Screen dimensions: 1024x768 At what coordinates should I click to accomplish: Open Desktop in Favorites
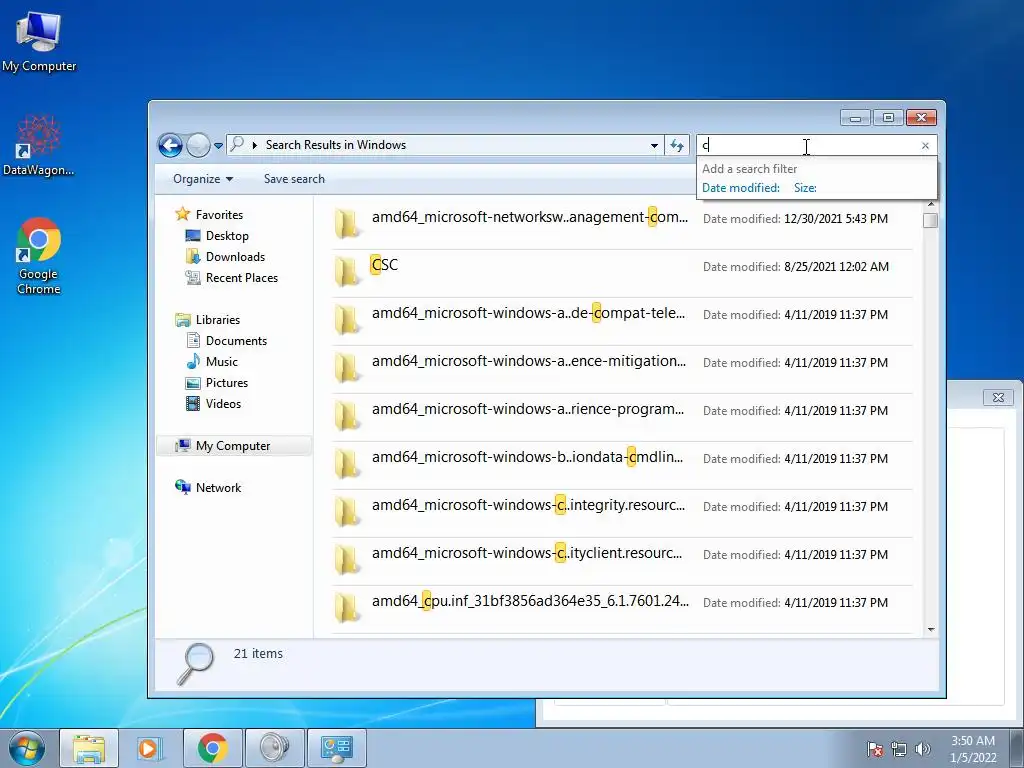point(227,236)
